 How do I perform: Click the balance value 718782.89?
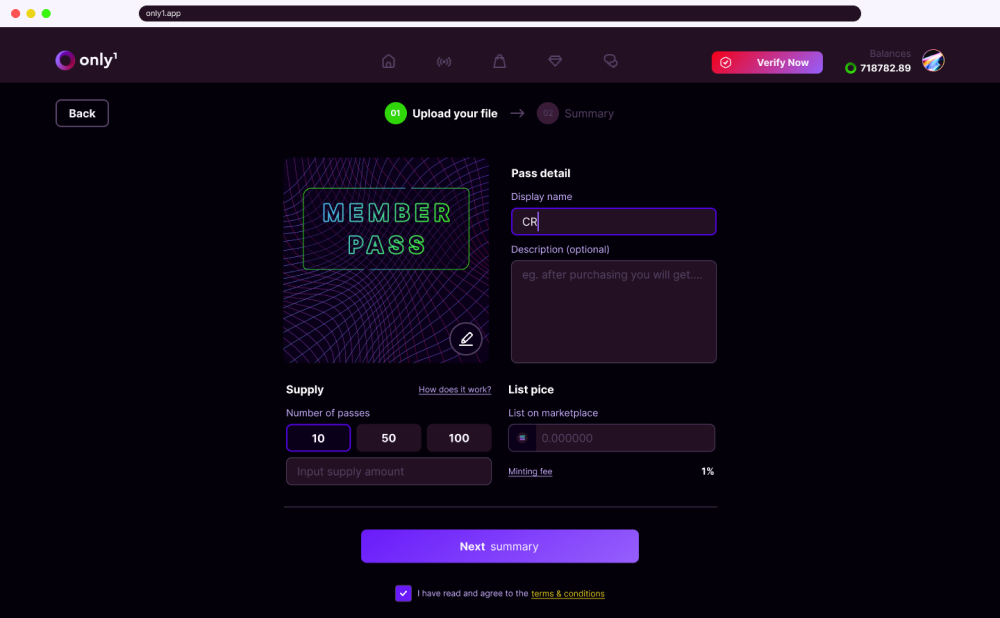885,68
